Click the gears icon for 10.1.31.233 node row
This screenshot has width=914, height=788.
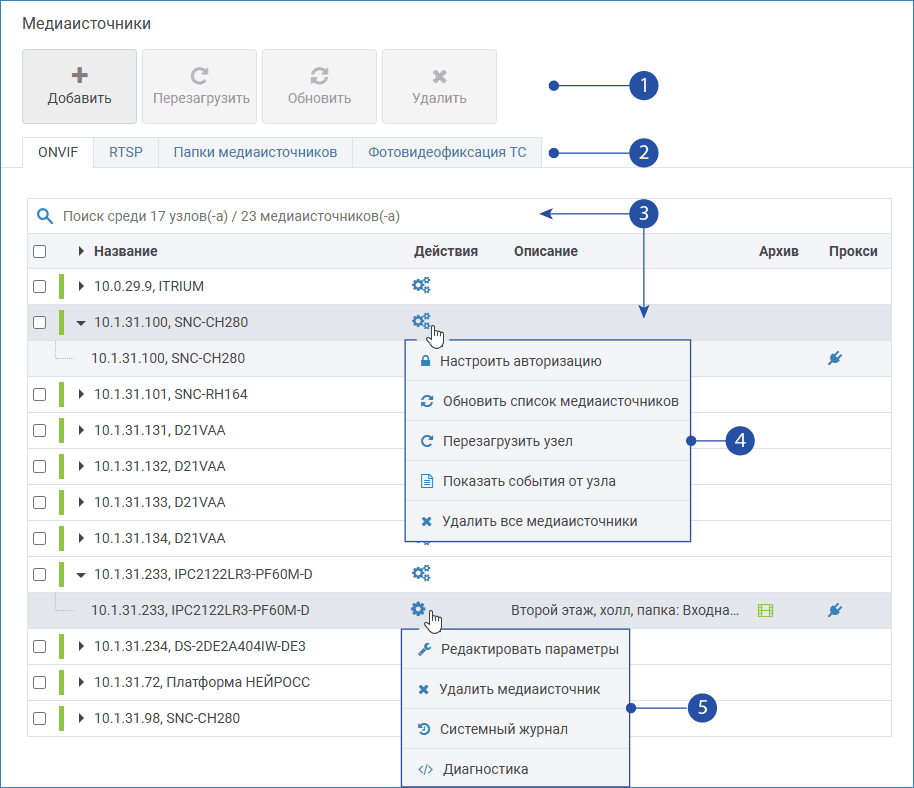point(421,574)
